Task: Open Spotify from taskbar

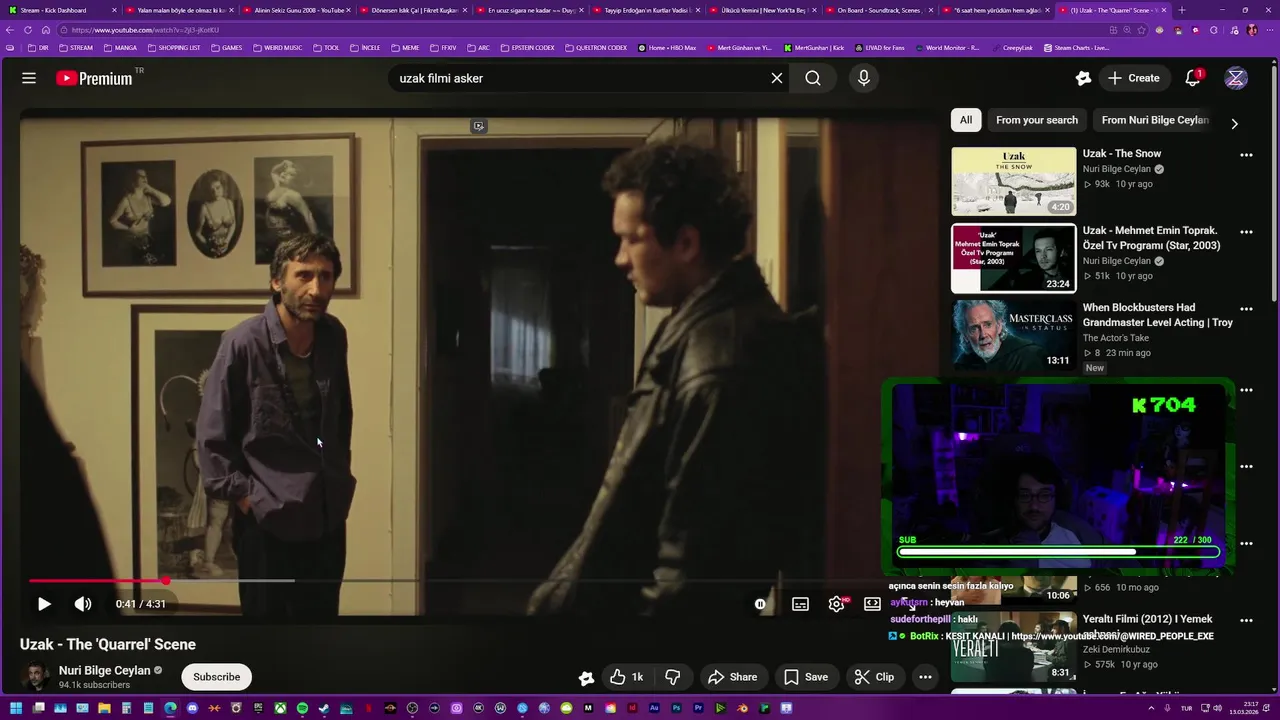Action: coord(303,708)
